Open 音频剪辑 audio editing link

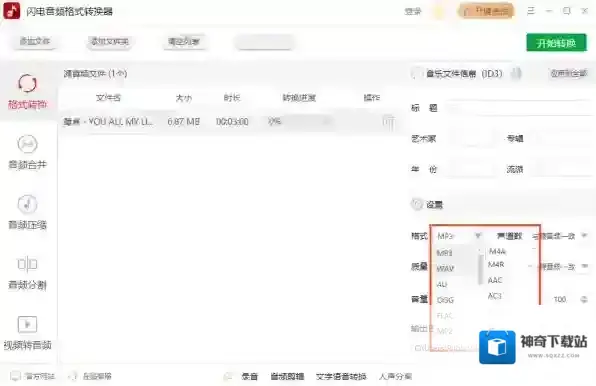287,377
